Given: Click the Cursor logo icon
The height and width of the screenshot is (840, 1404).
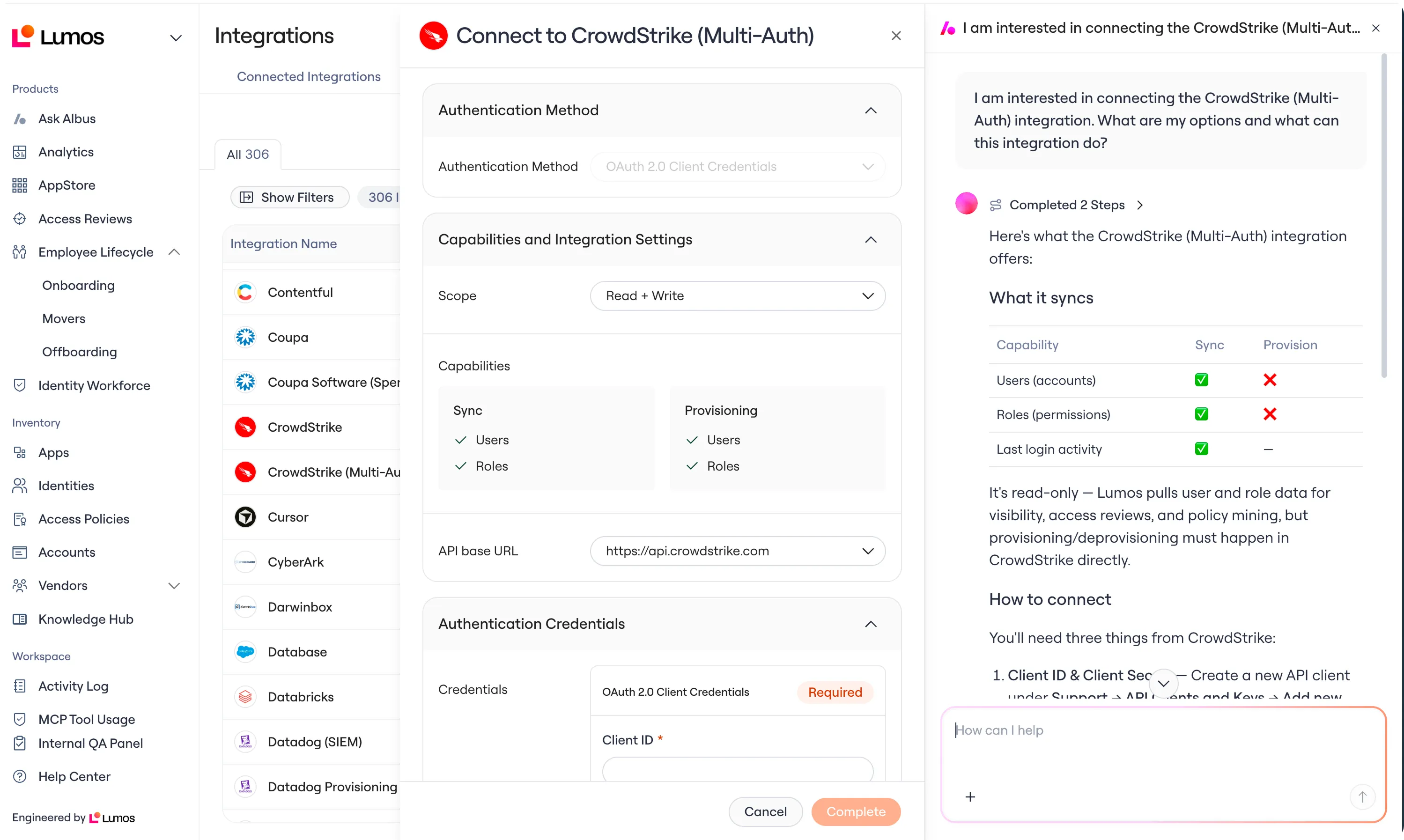Looking at the screenshot, I should (245, 517).
